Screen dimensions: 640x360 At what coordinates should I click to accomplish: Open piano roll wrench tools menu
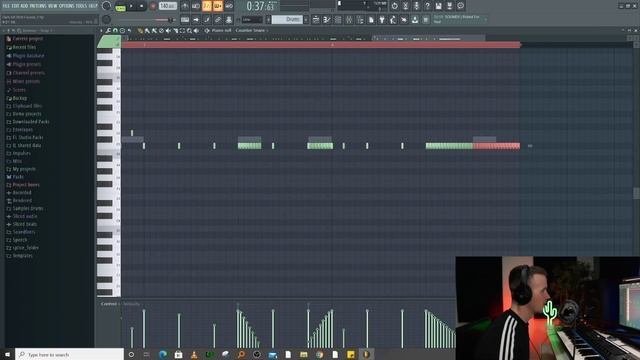point(108,31)
